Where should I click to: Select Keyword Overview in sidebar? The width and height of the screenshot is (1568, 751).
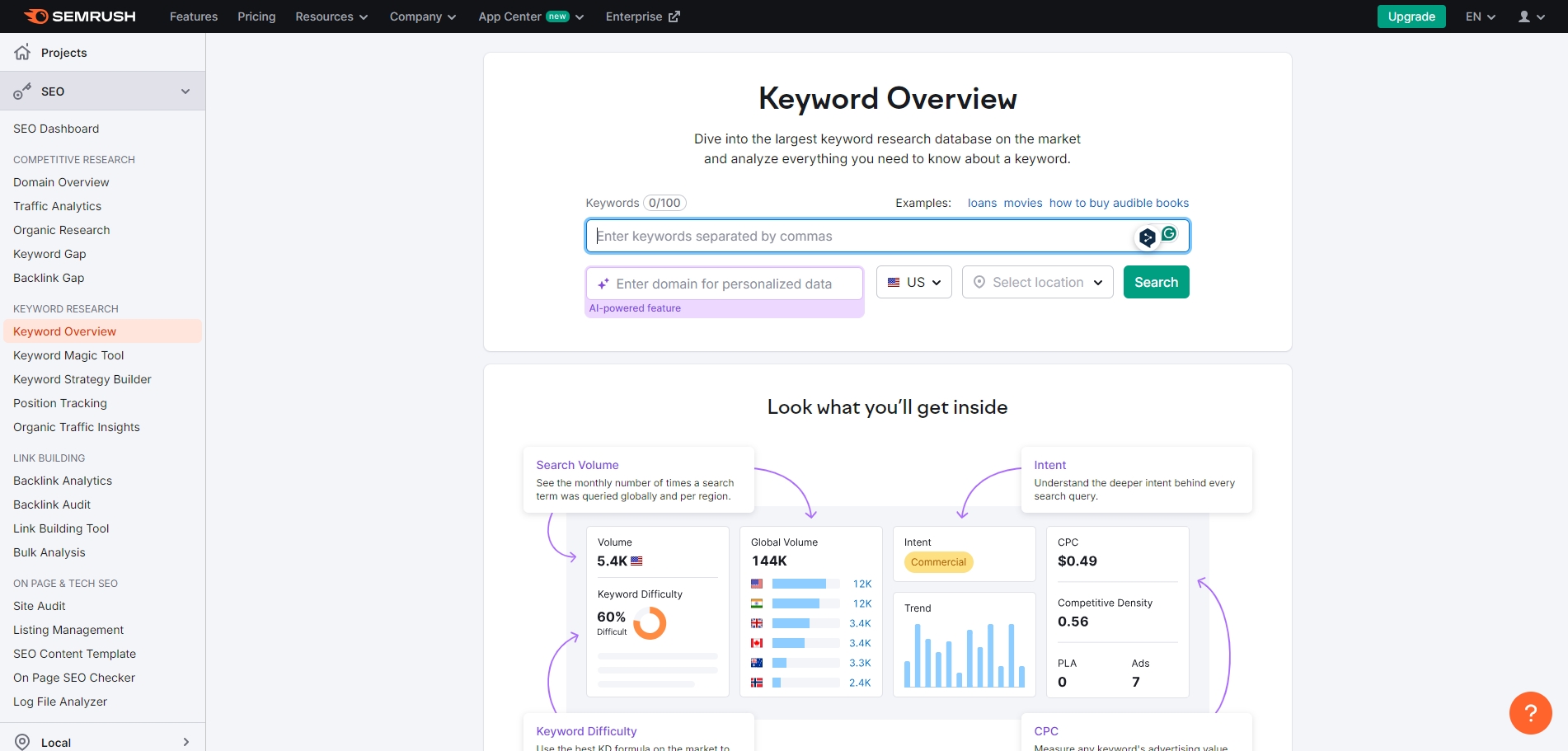coord(102,331)
